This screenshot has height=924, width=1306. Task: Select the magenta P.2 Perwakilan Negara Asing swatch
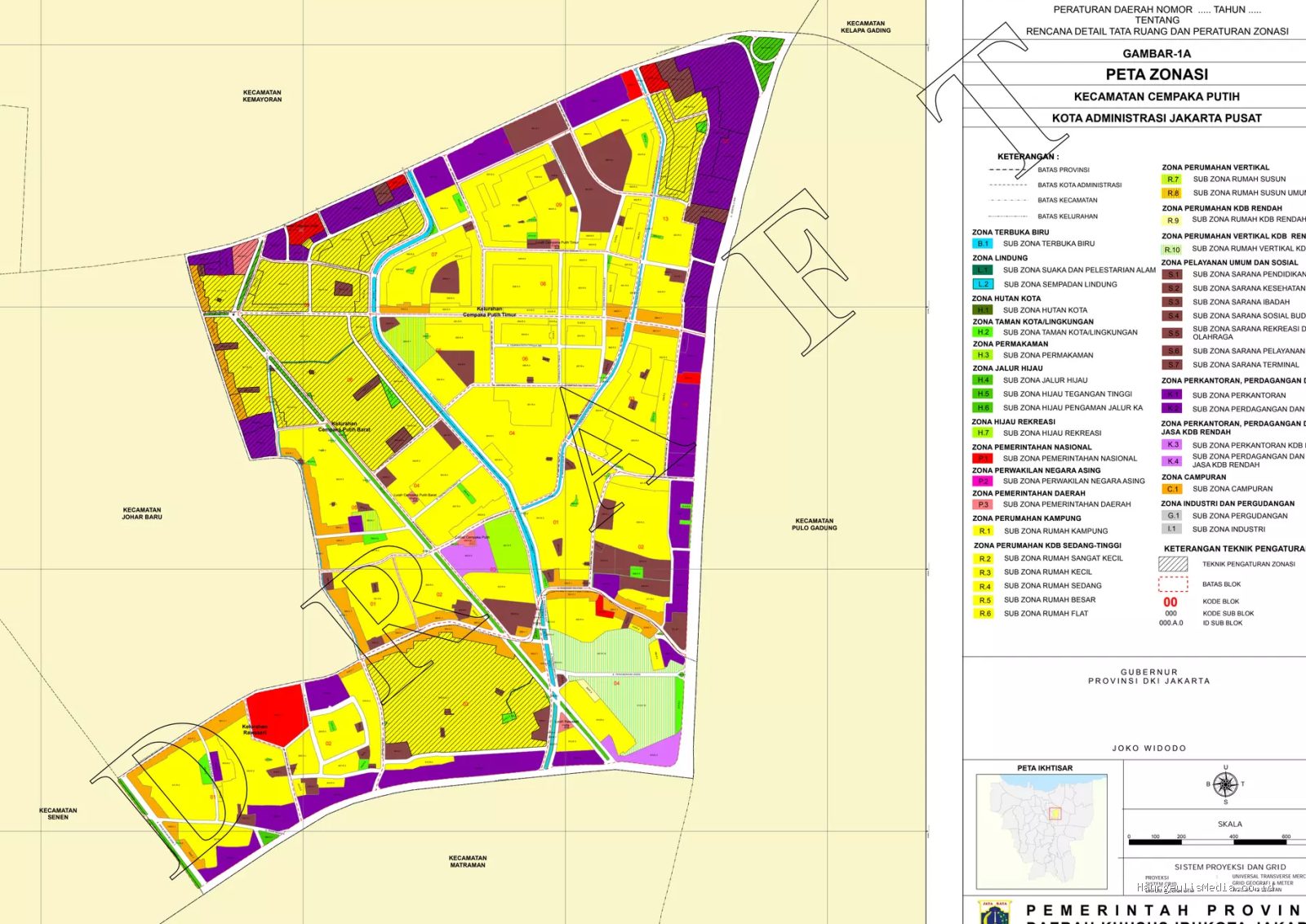click(983, 482)
